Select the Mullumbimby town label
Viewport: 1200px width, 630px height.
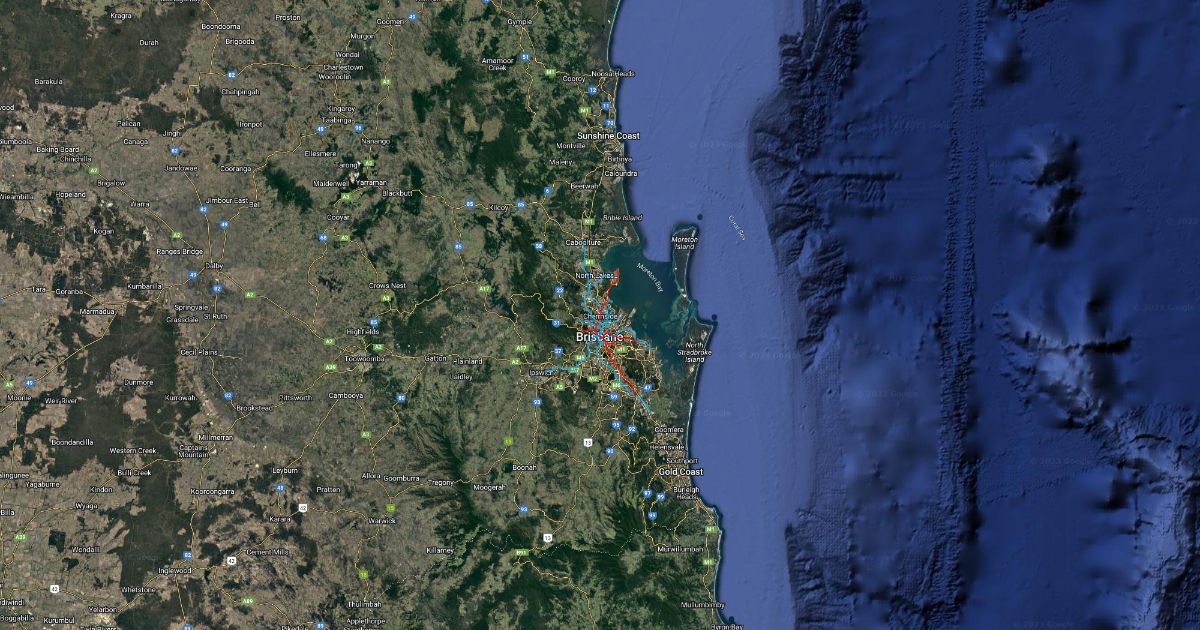coord(702,605)
